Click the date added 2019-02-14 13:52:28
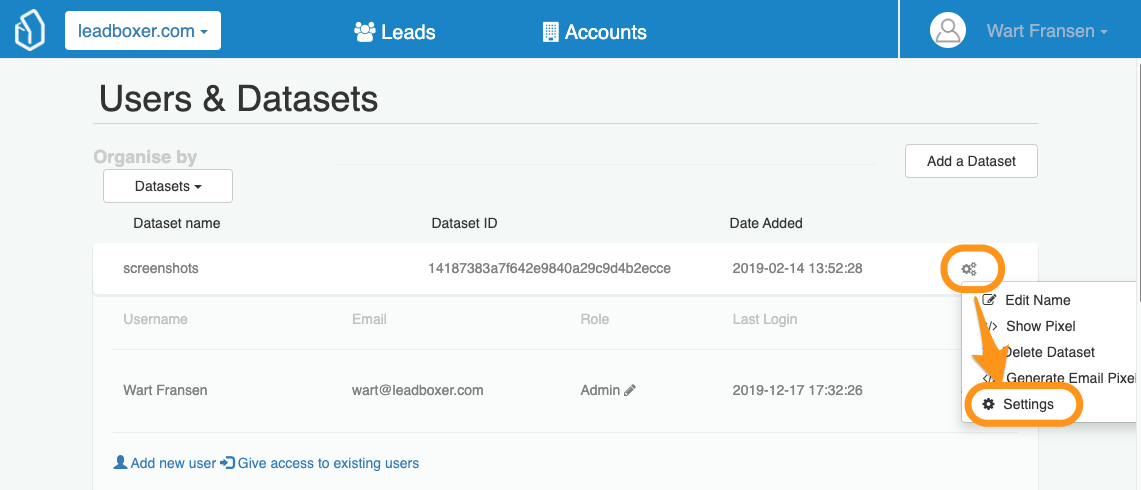1141x490 pixels. (x=798, y=269)
